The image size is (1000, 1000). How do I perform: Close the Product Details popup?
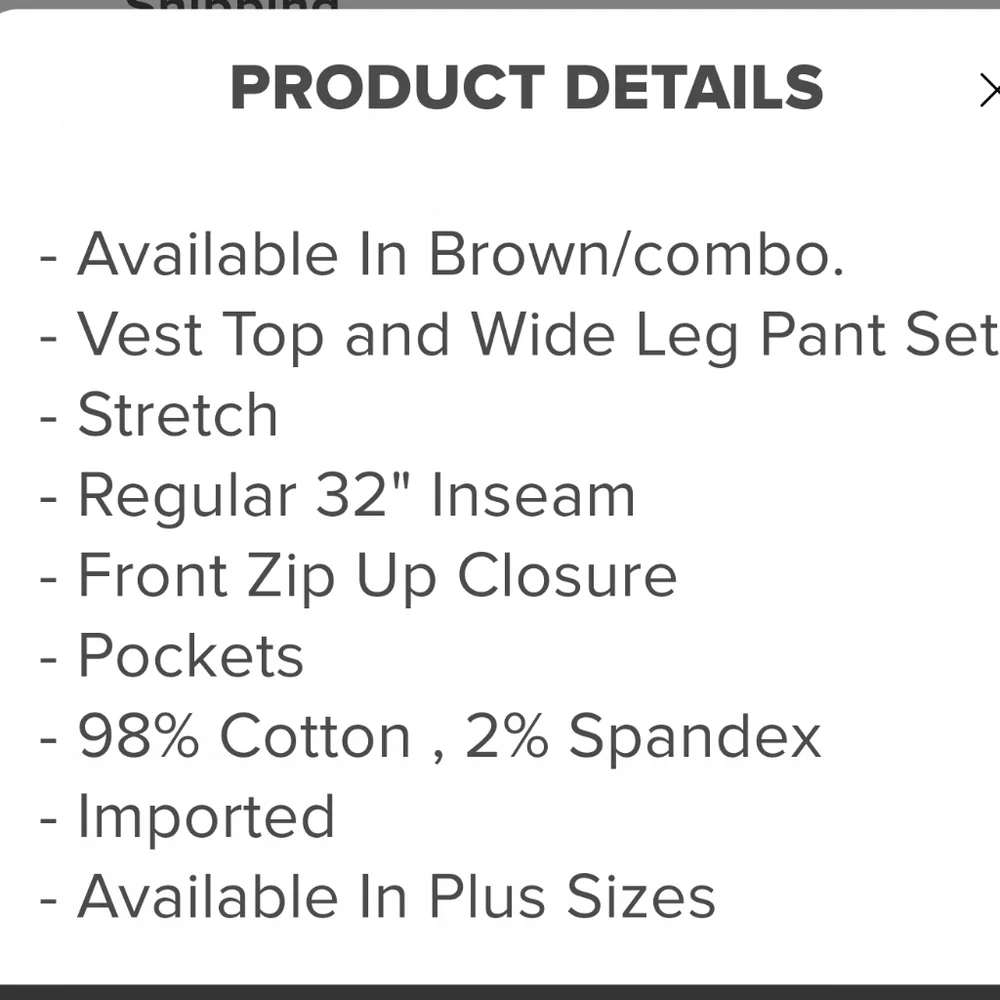tap(989, 92)
